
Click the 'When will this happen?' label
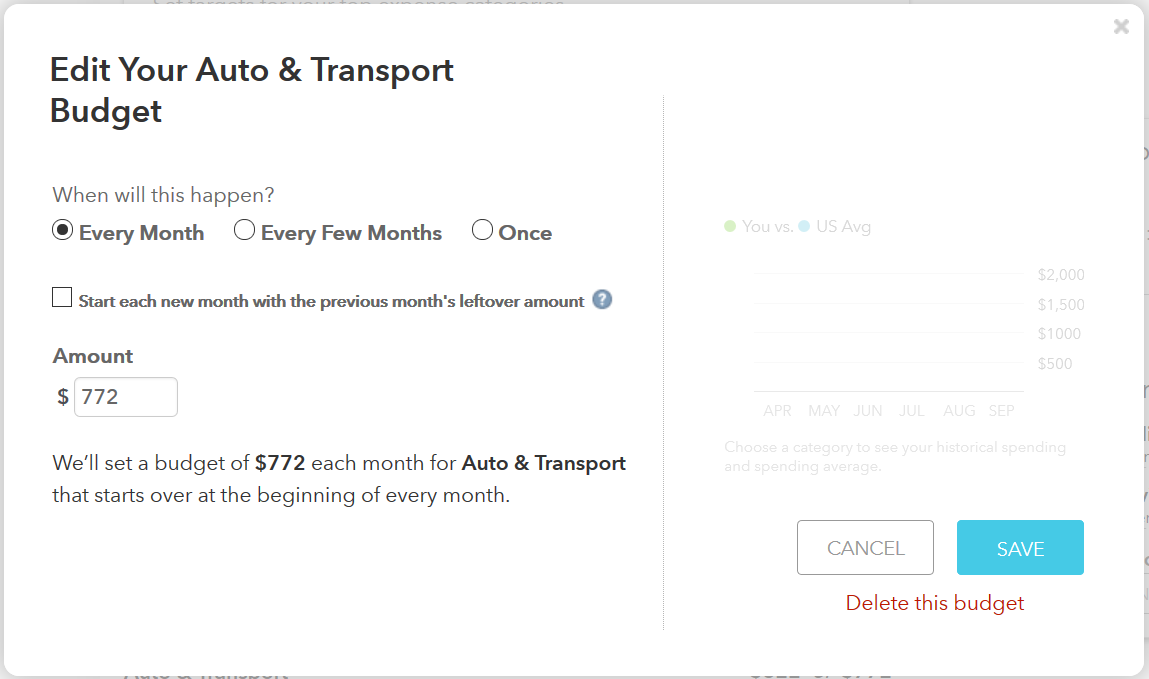163,194
